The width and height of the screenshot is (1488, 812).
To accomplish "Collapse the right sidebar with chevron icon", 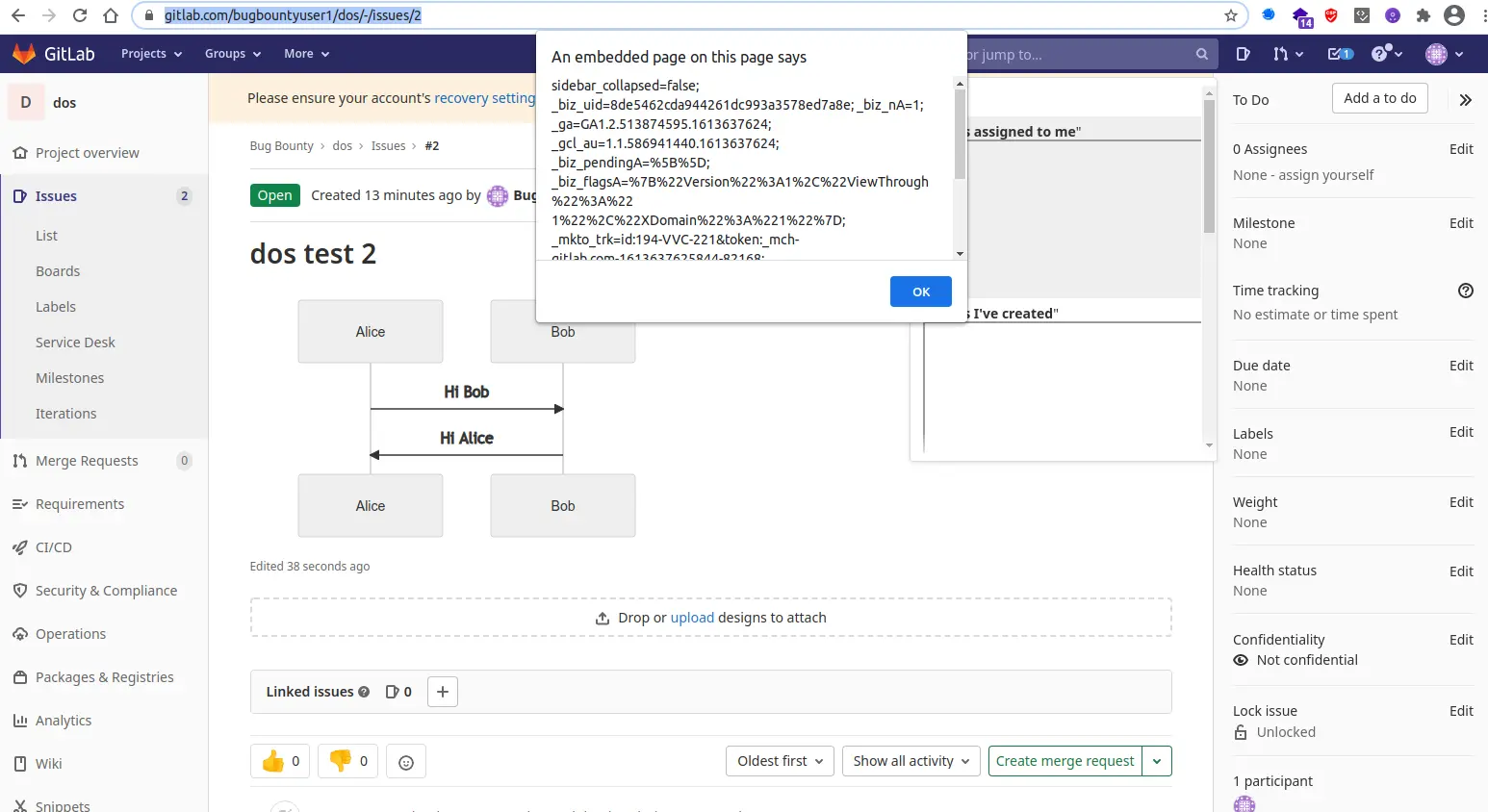I will (1465, 100).
